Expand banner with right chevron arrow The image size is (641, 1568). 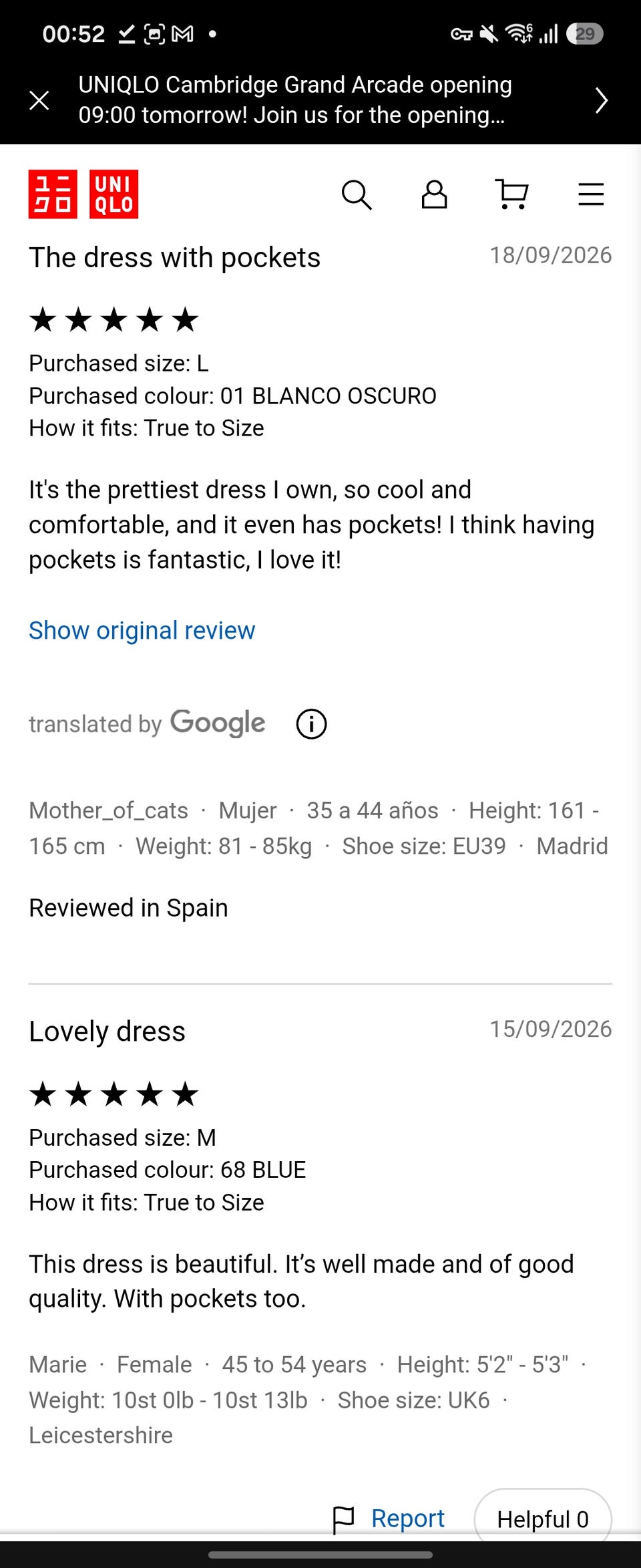coord(602,100)
